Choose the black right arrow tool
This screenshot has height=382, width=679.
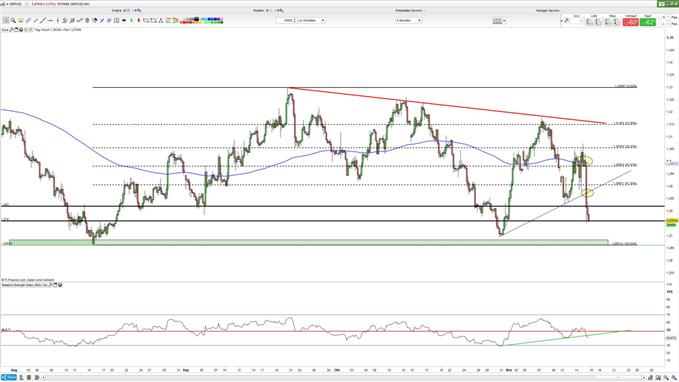tap(124, 20)
